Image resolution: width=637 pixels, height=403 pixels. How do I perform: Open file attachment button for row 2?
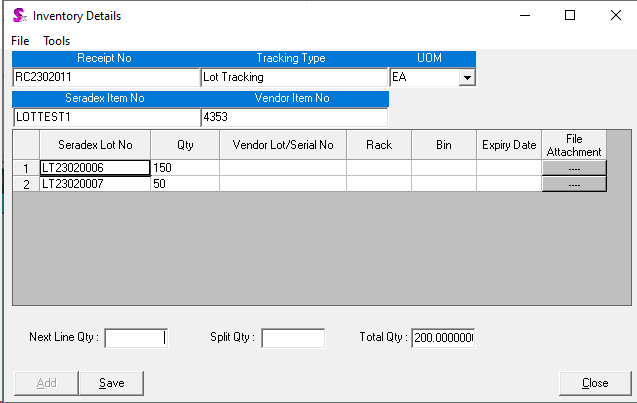(x=574, y=184)
